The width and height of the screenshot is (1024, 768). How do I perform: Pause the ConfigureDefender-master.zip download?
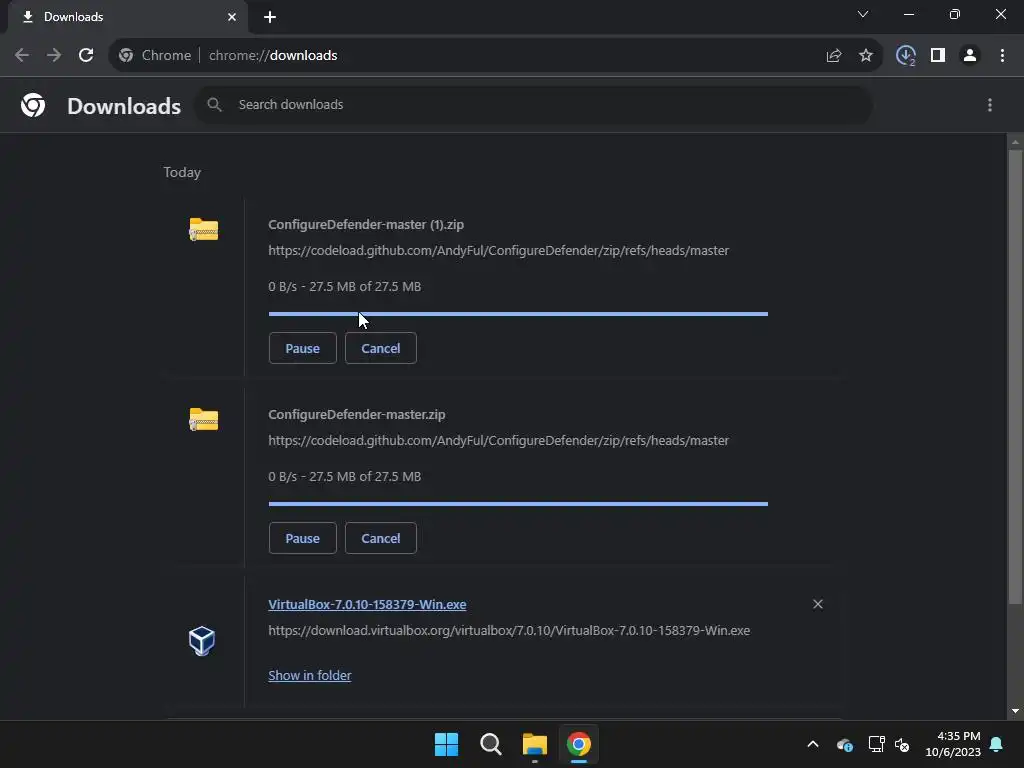302,538
